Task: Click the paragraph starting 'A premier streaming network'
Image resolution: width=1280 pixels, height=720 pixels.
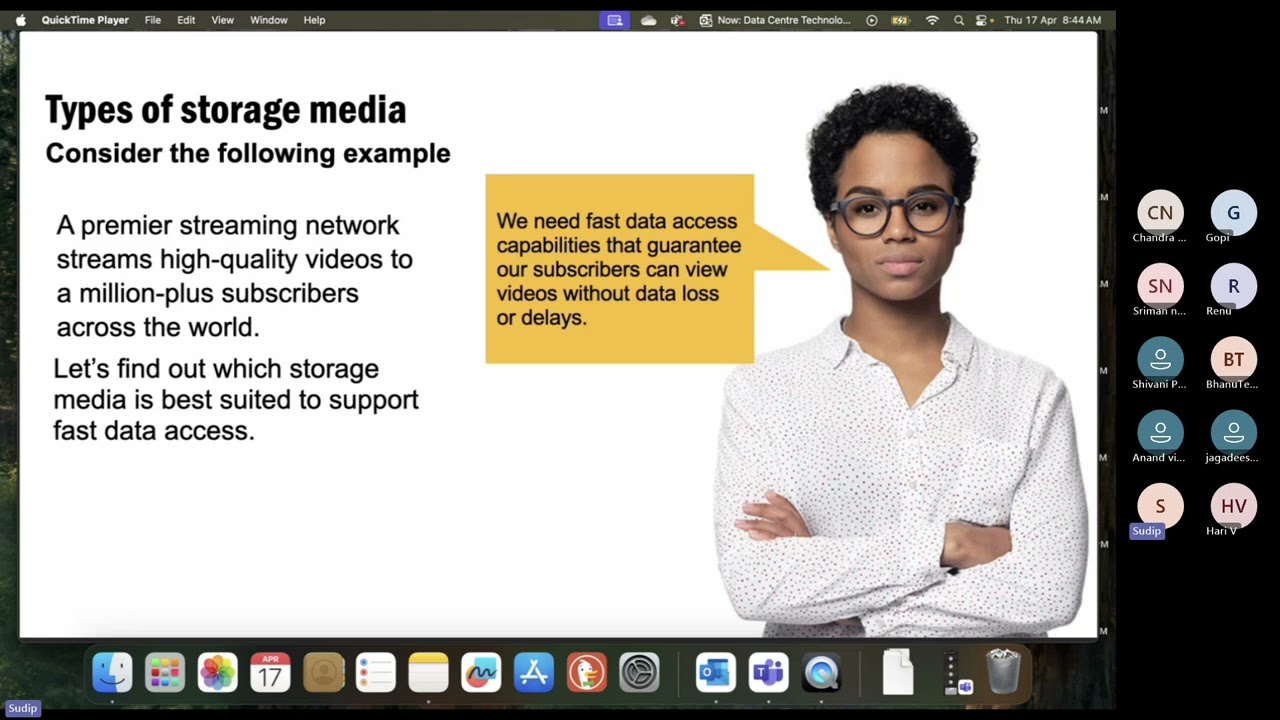Action: click(x=235, y=276)
